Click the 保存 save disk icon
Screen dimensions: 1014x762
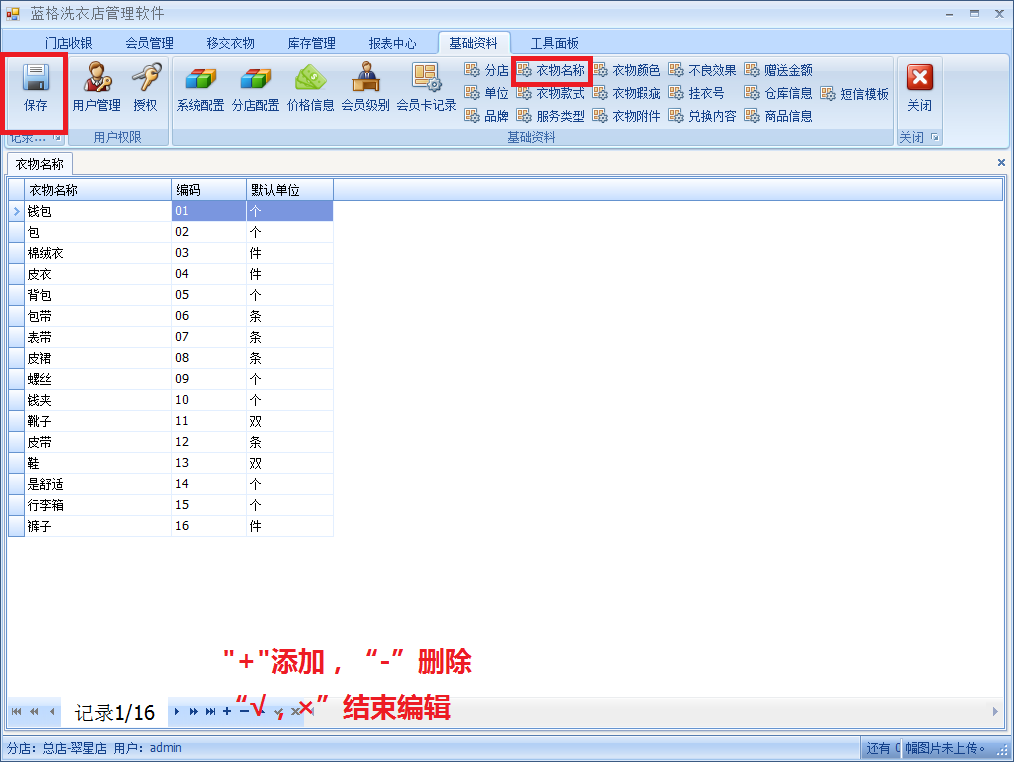pos(36,78)
